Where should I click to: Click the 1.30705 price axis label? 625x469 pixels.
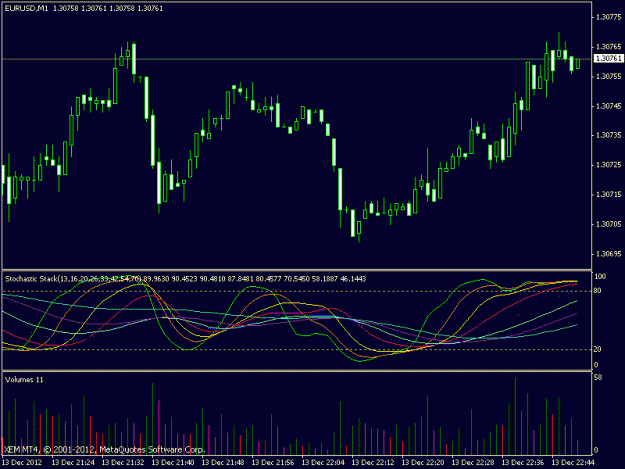[608, 224]
